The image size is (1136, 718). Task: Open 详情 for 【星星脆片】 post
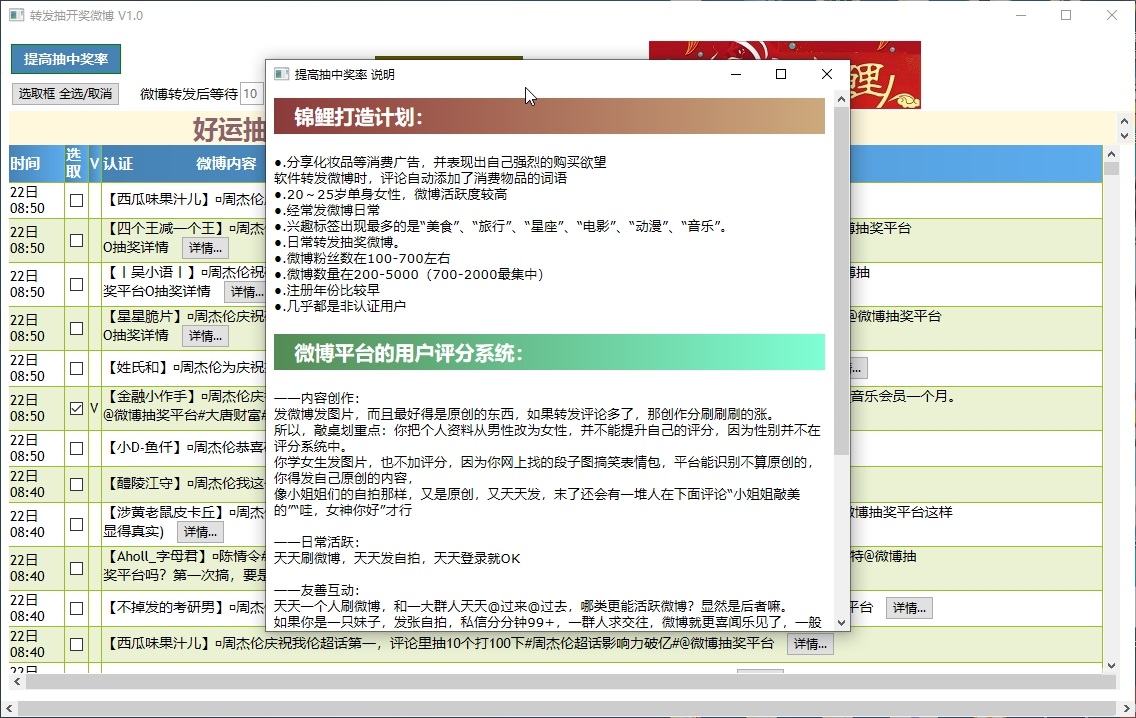(x=205, y=336)
